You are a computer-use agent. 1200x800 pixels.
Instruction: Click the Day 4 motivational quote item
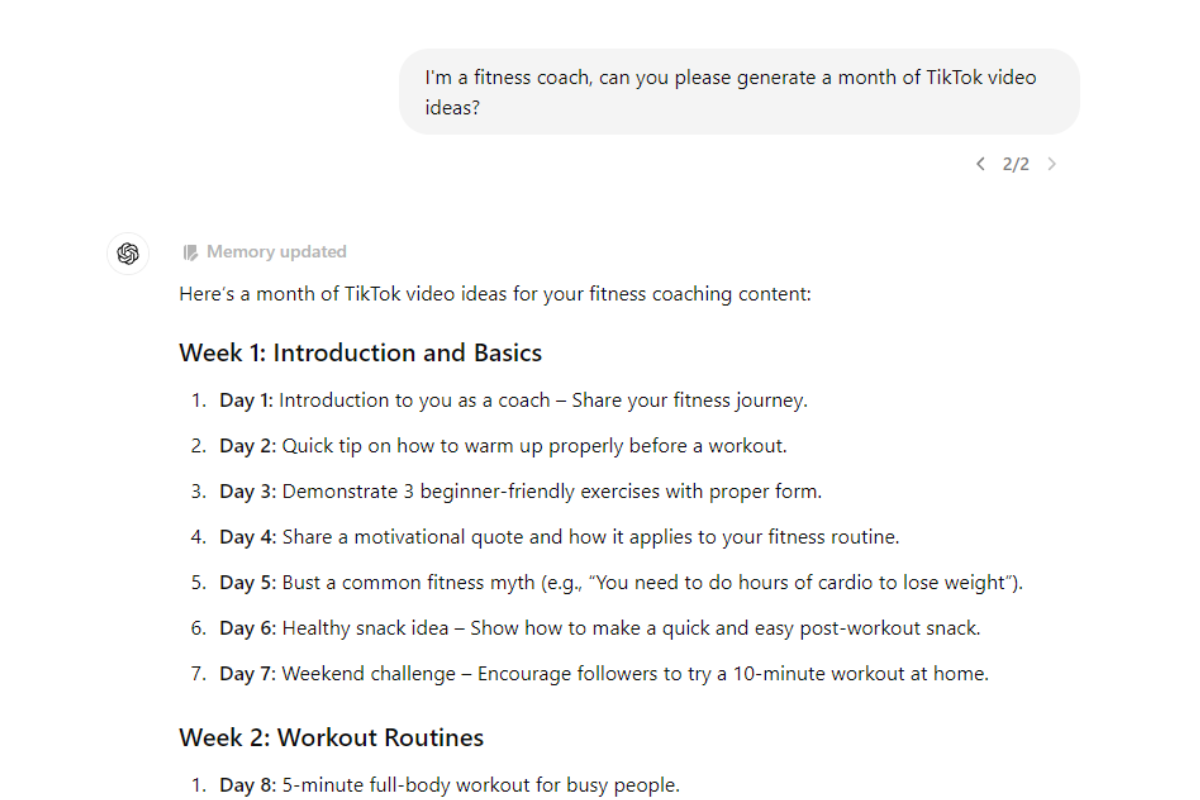click(x=590, y=537)
